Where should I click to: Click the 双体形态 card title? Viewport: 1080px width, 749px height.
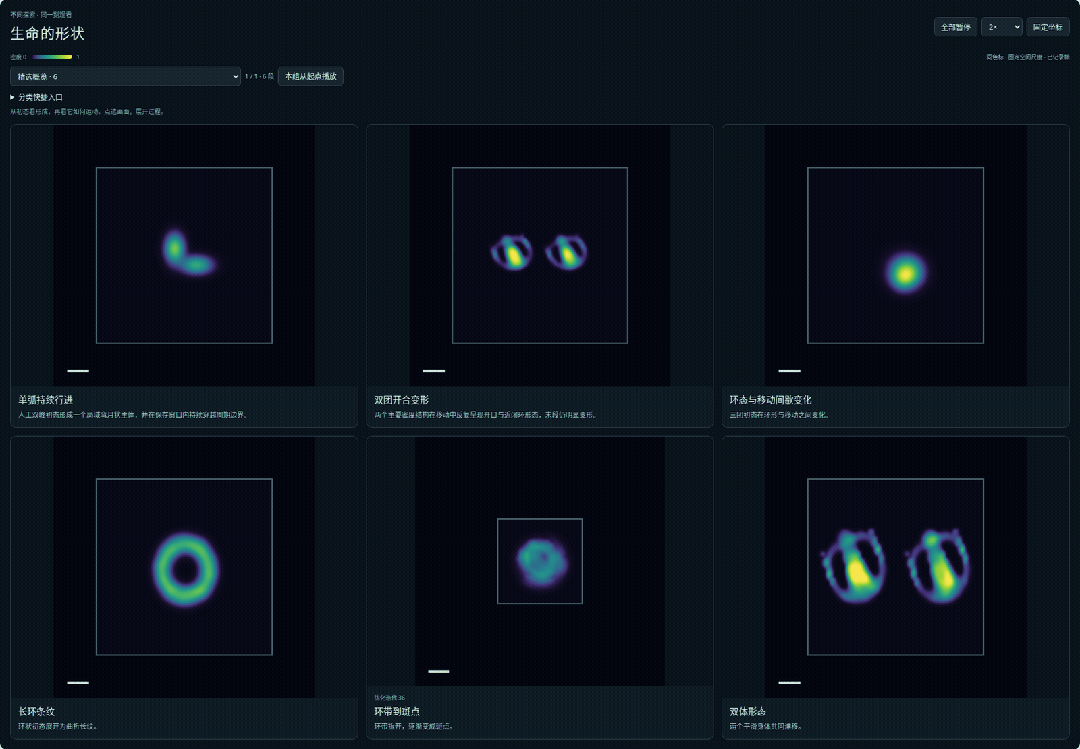(x=748, y=711)
